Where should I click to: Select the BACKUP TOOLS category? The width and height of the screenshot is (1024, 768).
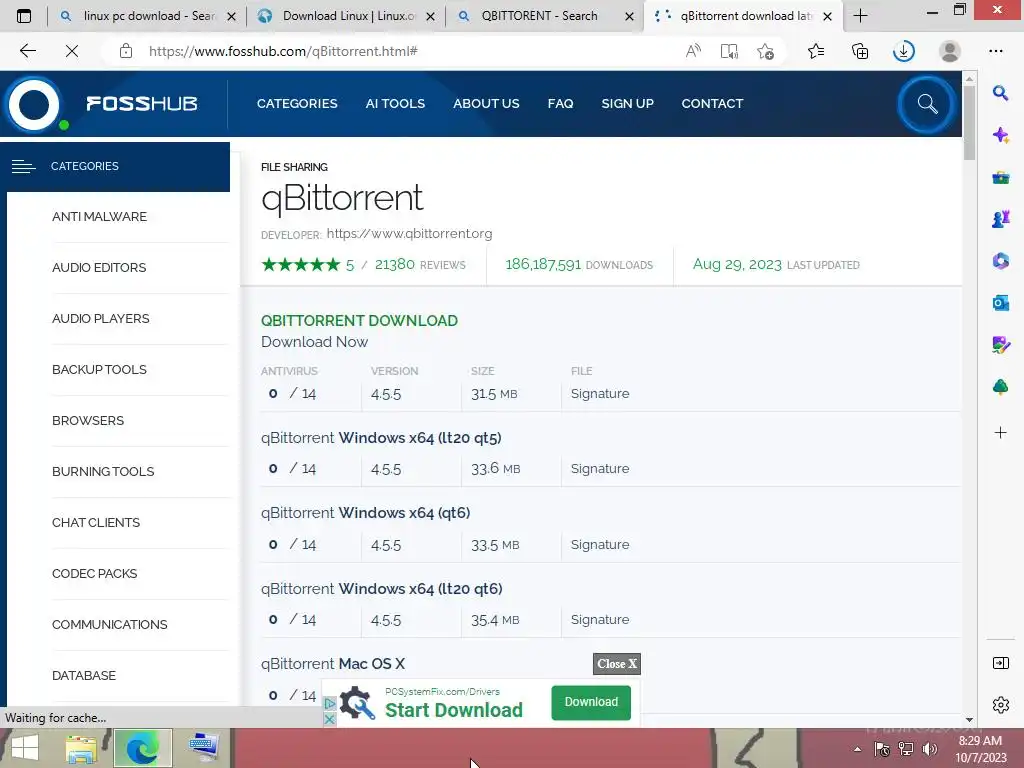99,370
